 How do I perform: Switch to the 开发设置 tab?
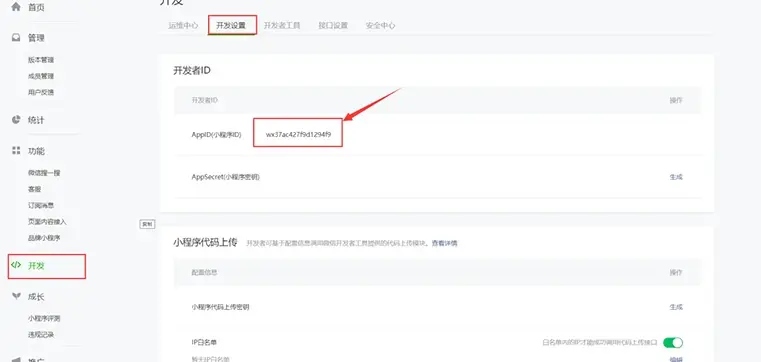click(231, 26)
